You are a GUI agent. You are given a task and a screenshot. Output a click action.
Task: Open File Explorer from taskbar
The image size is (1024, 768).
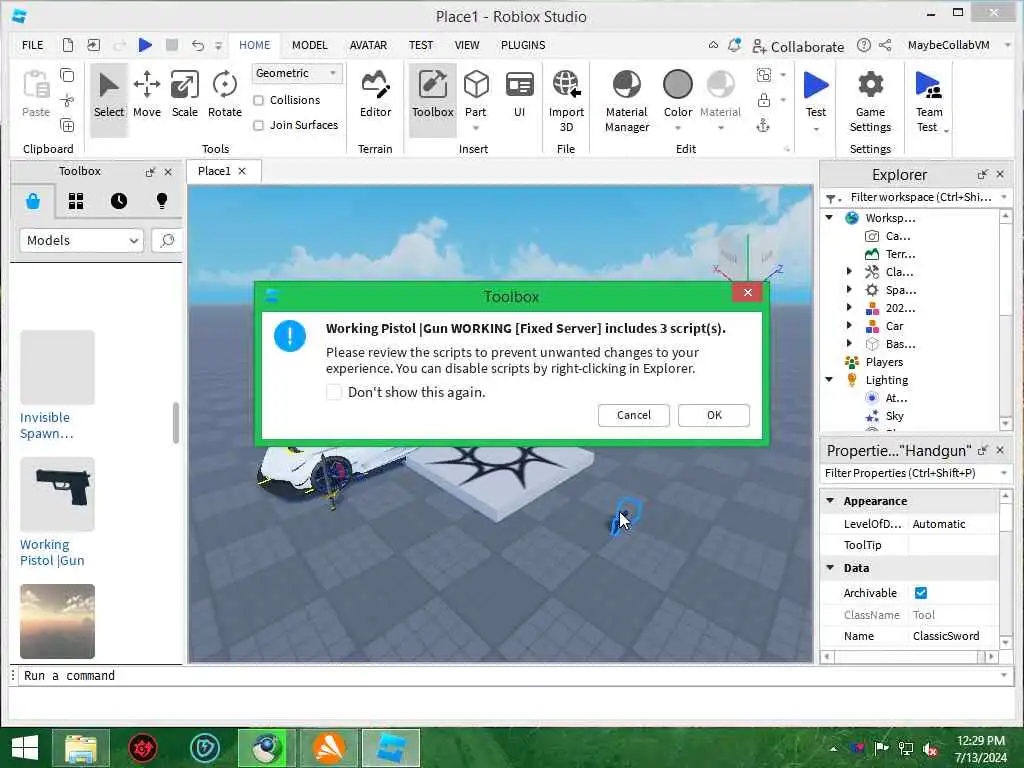point(81,748)
